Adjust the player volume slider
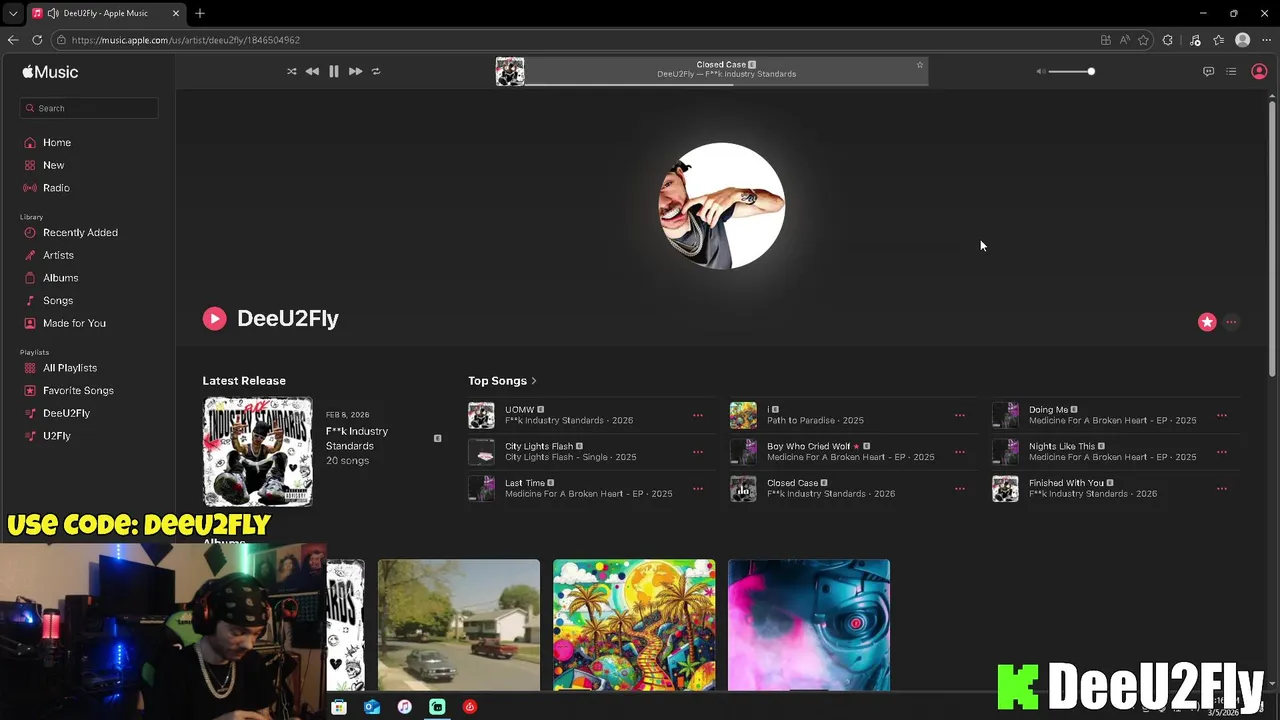Viewport: 1280px width, 720px height. point(1071,71)
